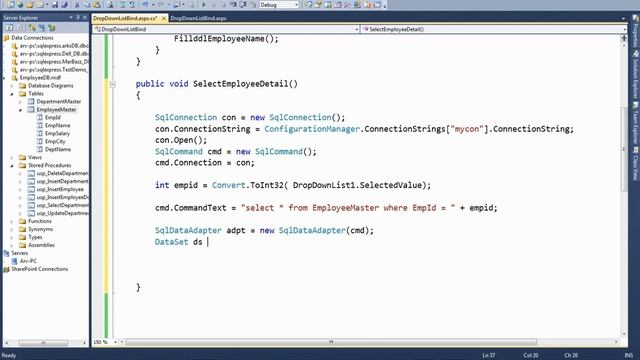Open the SelectEmployeeDetail member dropdown
This screenshot has height=360, width=640.
pyautogui.click(x=624, y=29)
